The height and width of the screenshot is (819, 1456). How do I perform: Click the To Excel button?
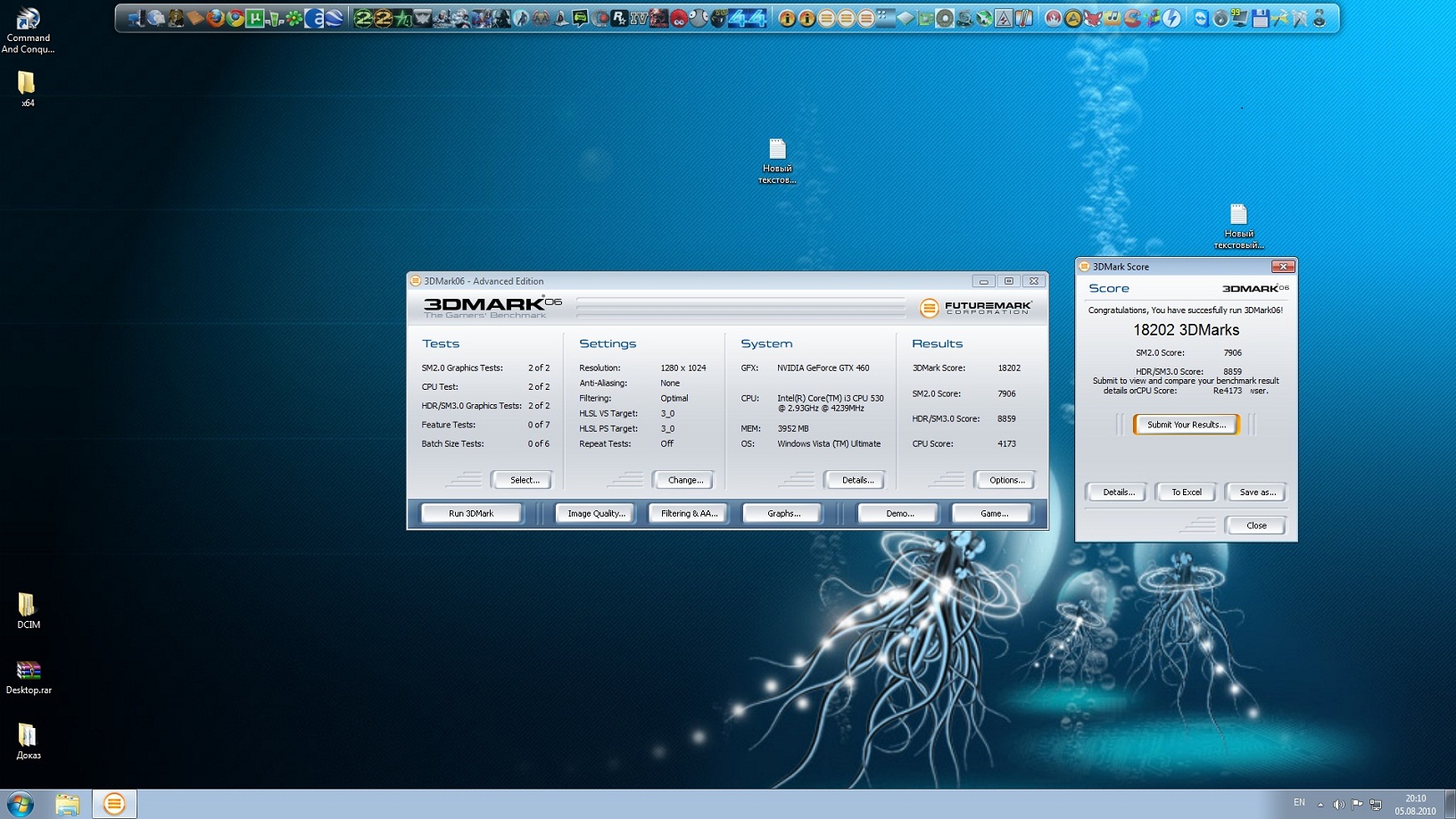tap(1186, 492)
